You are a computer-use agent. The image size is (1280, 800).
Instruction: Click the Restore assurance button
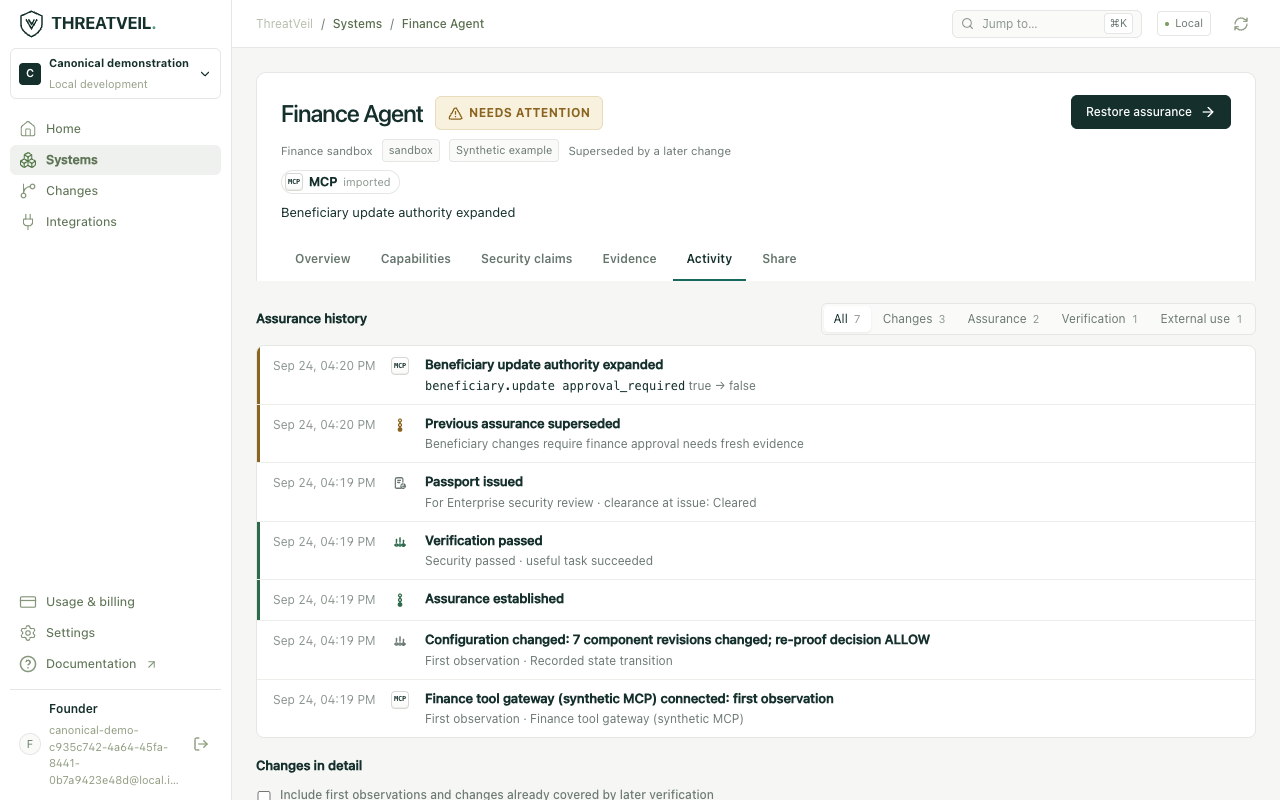1151,112
